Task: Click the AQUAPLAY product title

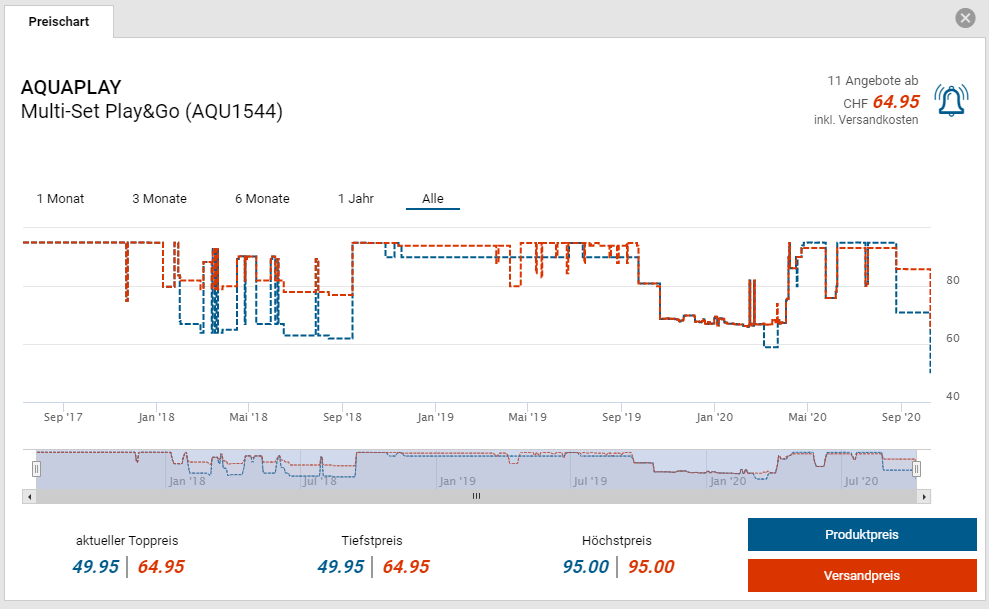Action: click(x=70, y=87)
